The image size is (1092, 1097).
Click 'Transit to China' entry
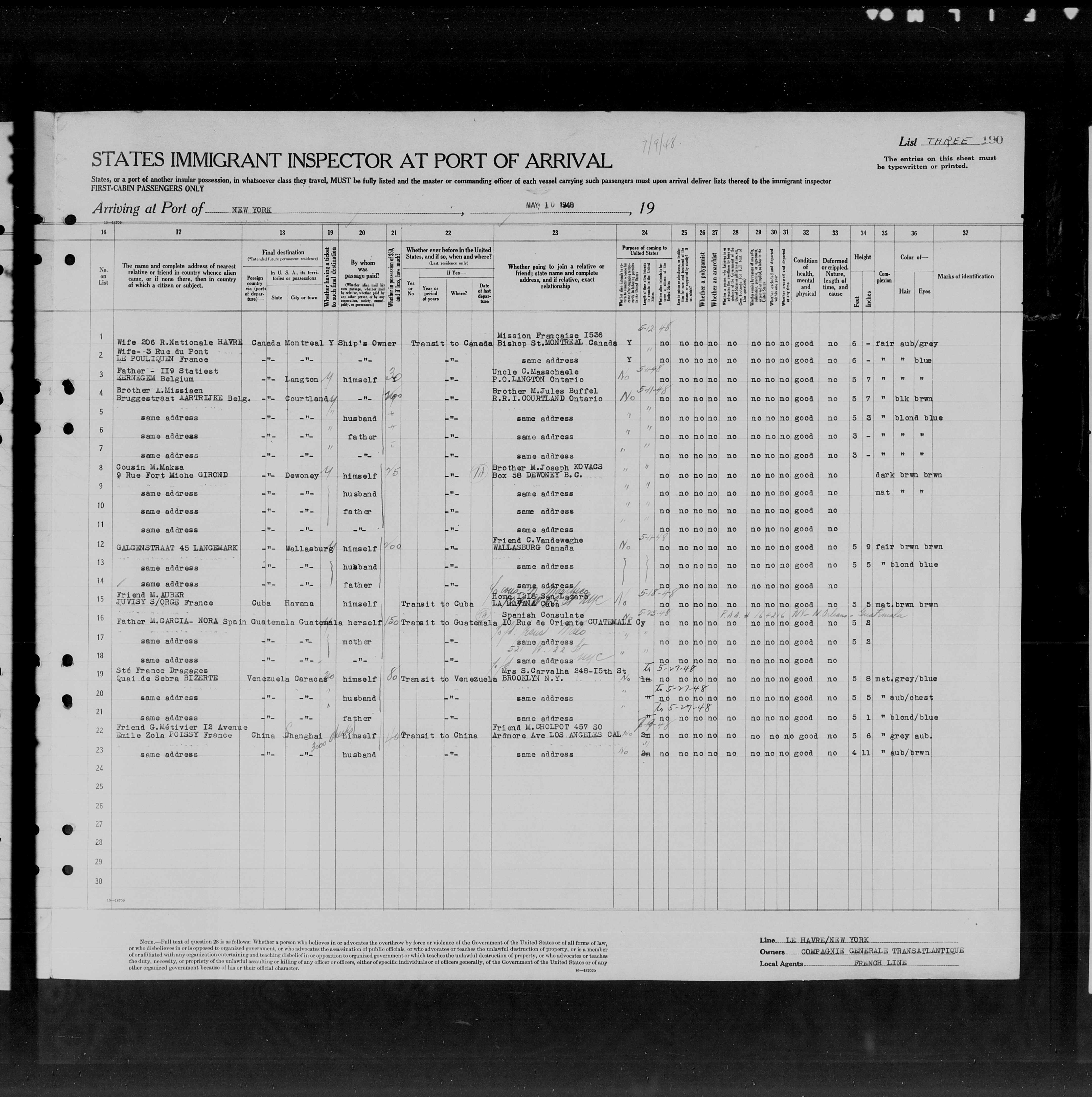(x=439, y=735)
